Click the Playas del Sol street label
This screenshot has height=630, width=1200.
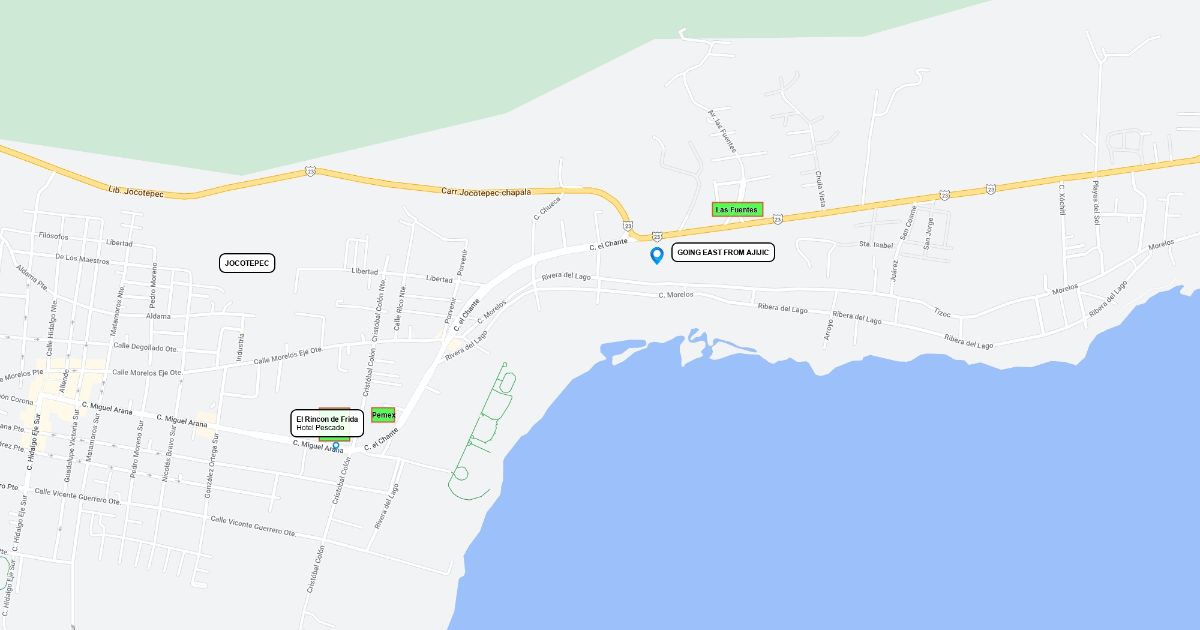[x=1095, y=203]
